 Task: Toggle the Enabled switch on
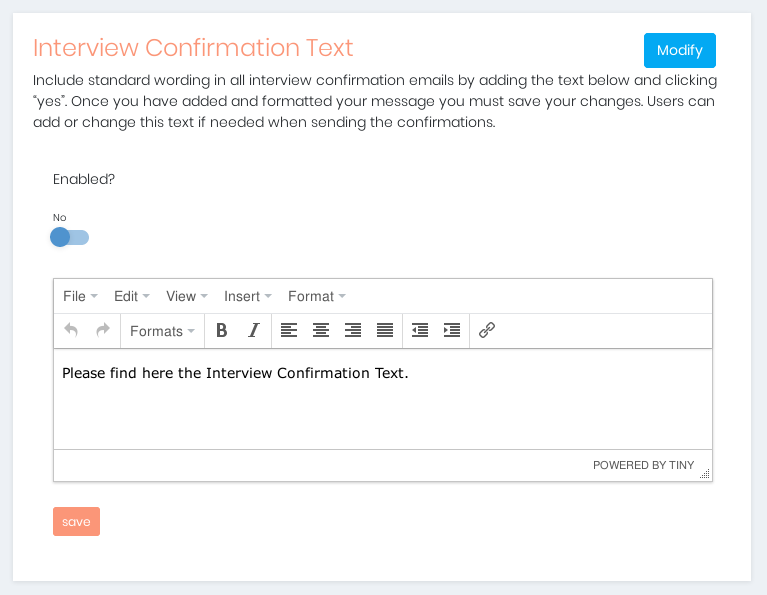pyautogui.click(x=70, y=237)
